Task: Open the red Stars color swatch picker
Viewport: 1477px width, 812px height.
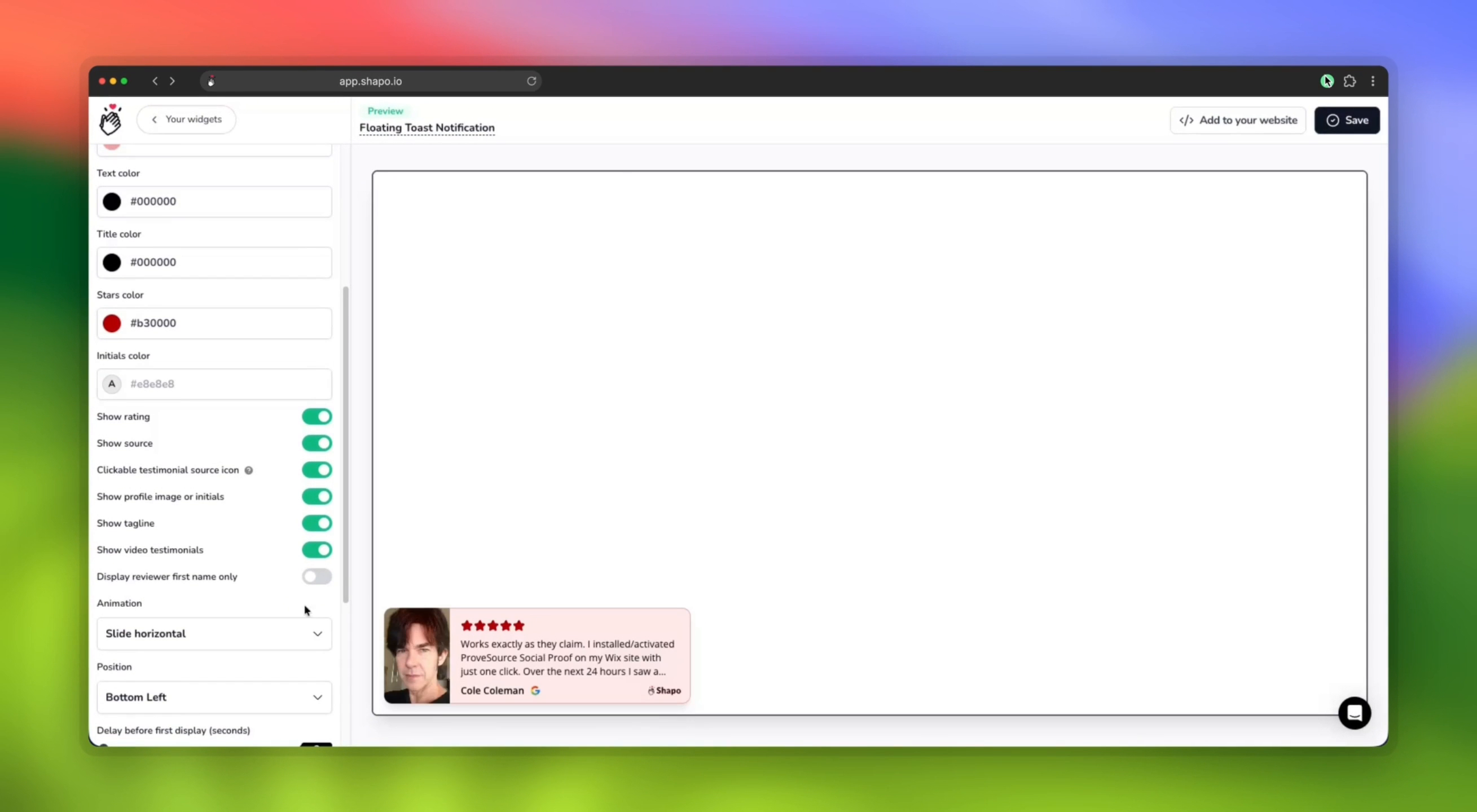Action: tap(112, 323)
